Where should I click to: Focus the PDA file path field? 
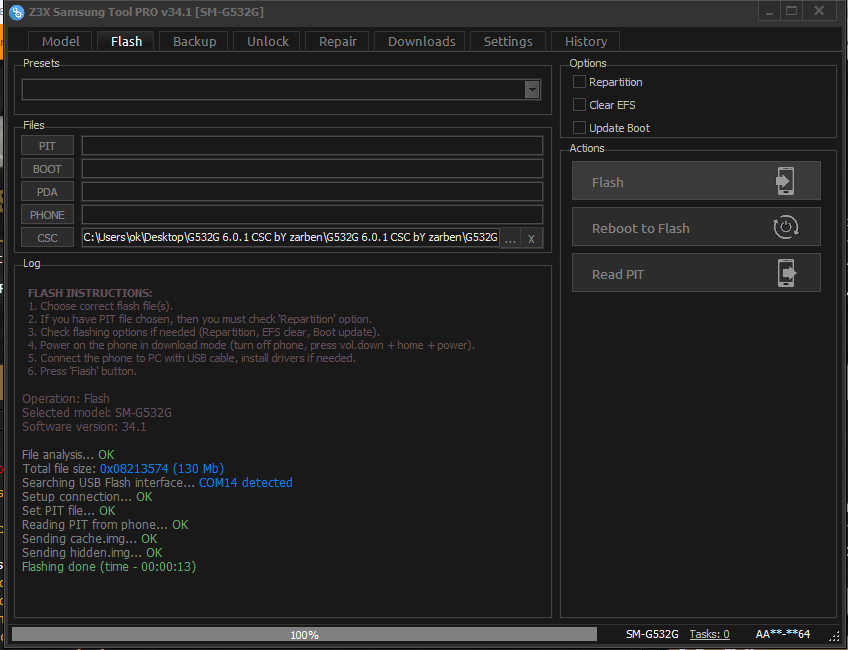pyautogui.click(x=312, y=192)
